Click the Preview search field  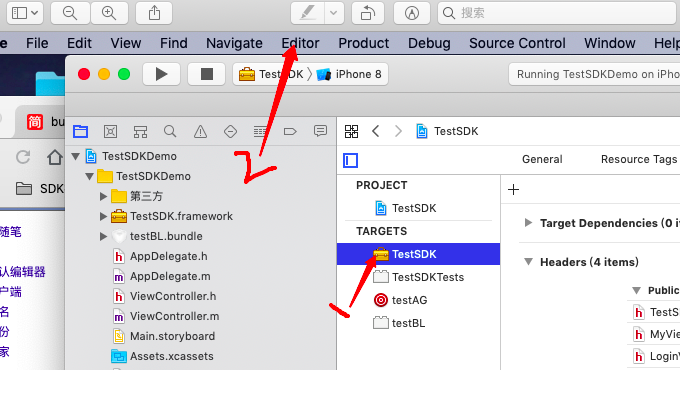(x=557, y=13)
